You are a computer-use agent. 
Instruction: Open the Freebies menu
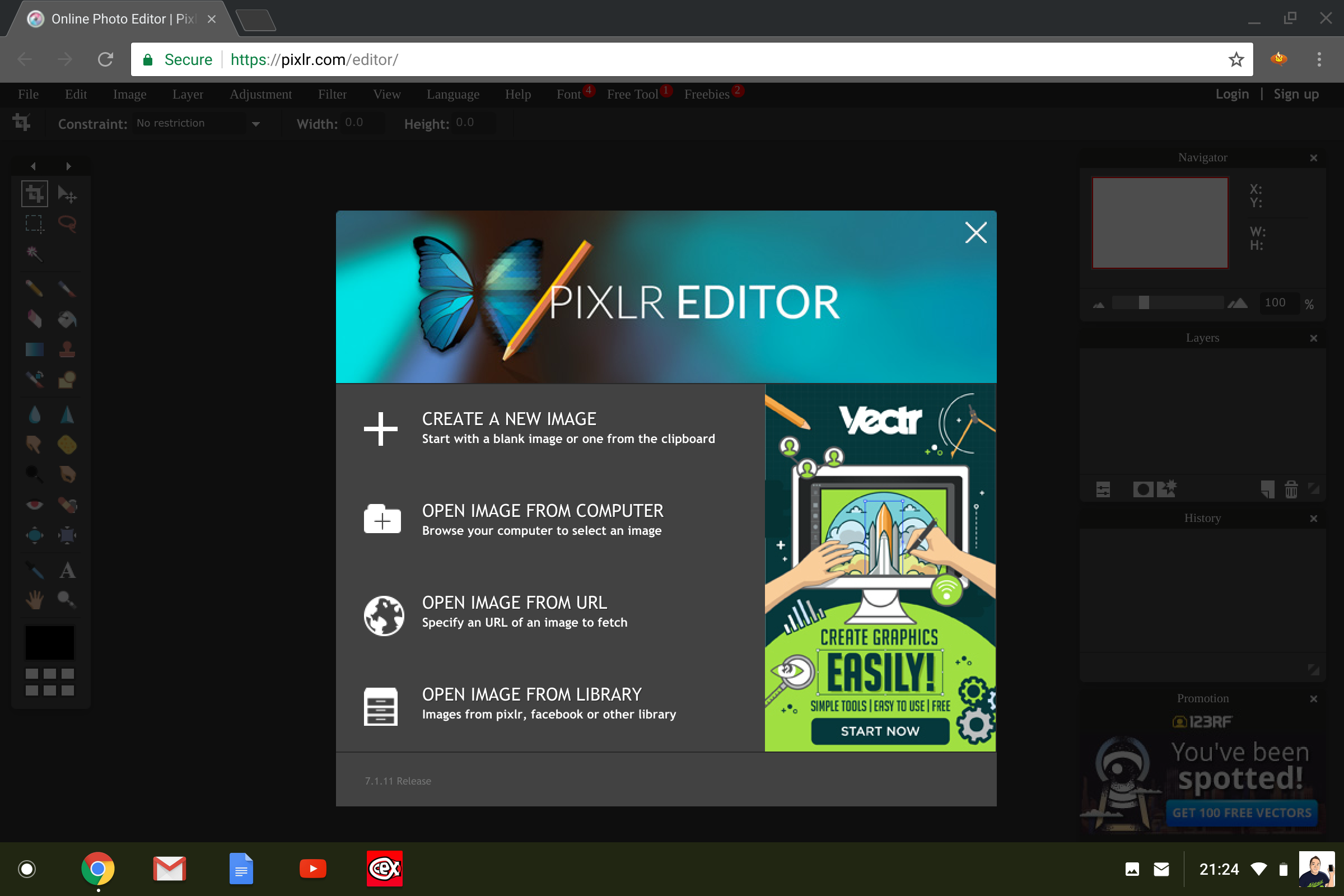[707, 94]
